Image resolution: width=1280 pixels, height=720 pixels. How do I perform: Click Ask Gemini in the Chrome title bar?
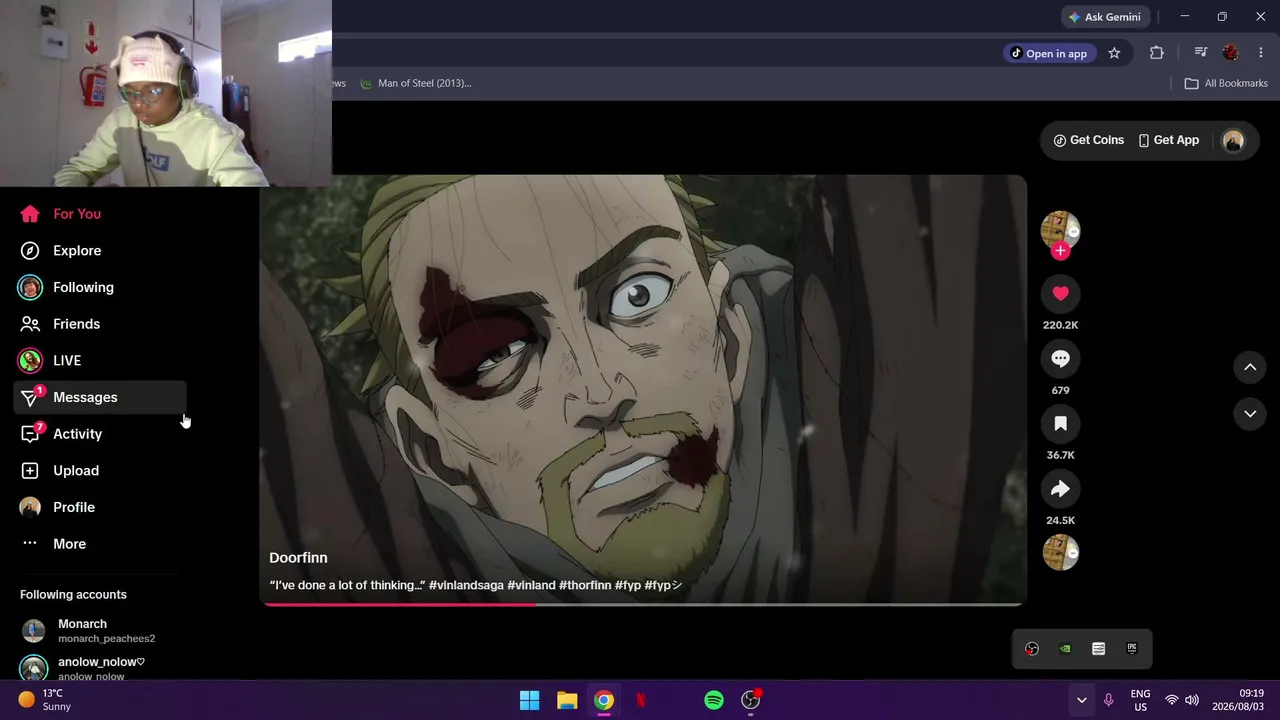tap(1104, 17)
